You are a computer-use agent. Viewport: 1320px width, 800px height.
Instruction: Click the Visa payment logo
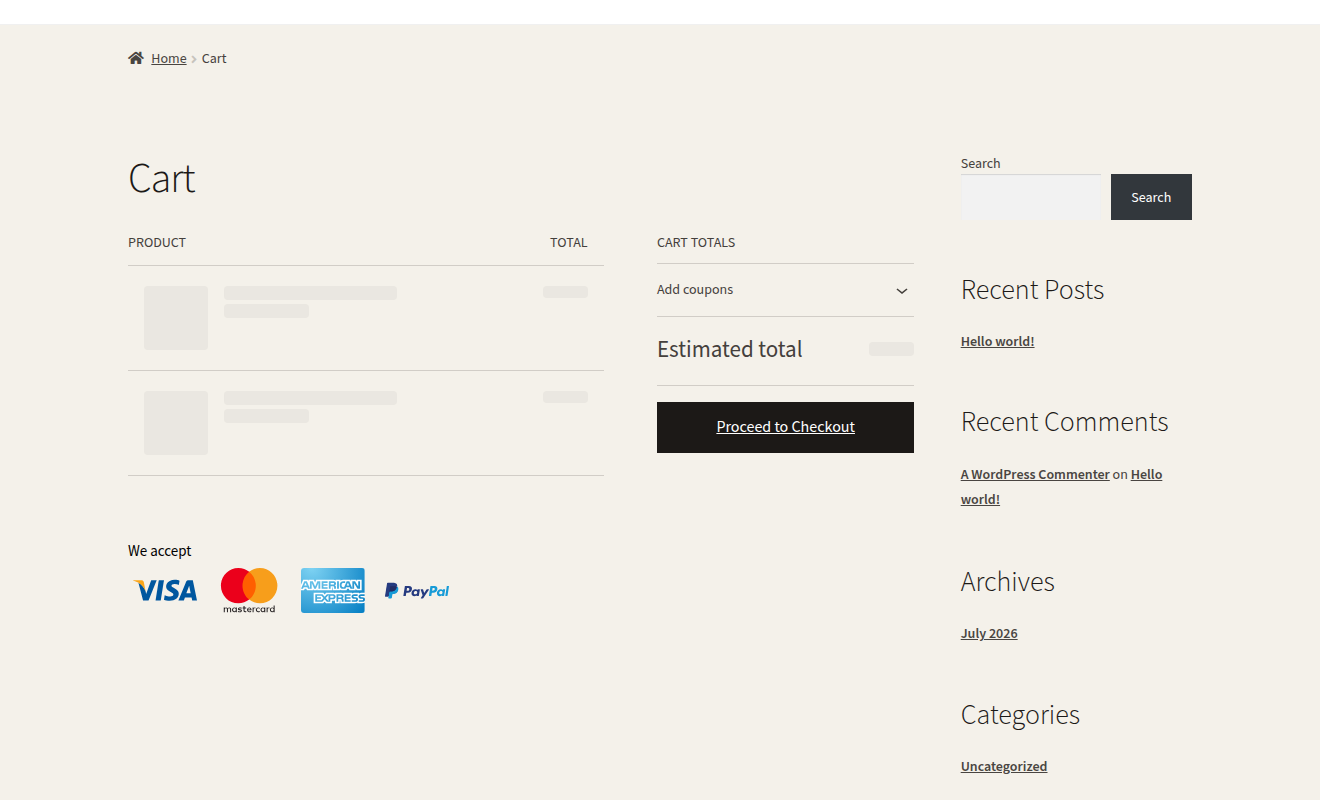pyautogui.click(x=165, y=591)
